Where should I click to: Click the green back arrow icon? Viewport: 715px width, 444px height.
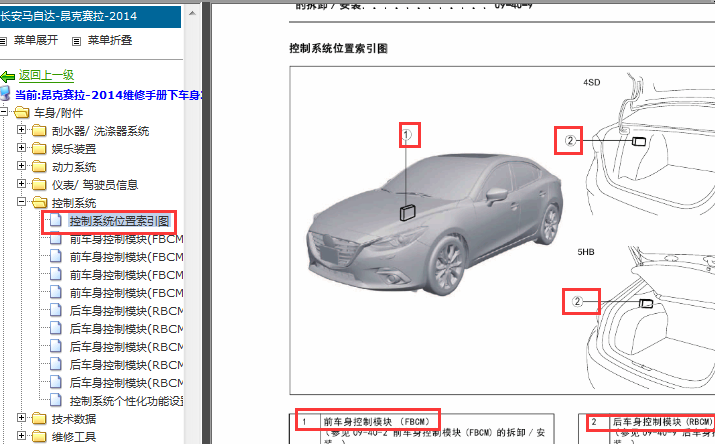coord(7,77)
